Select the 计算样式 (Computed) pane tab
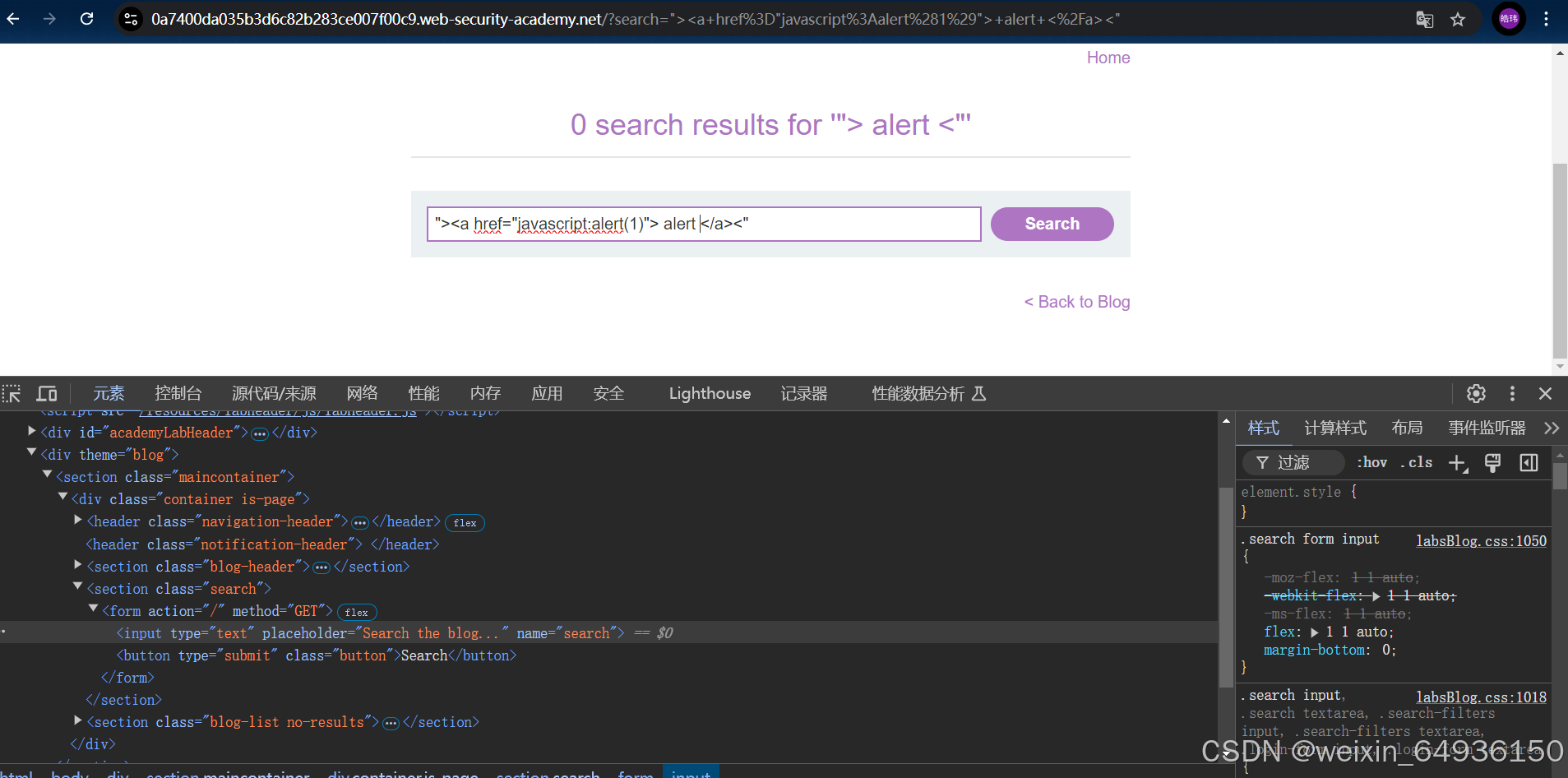This screenshot has height=778, width=1568. click(x=1335, y=428)
